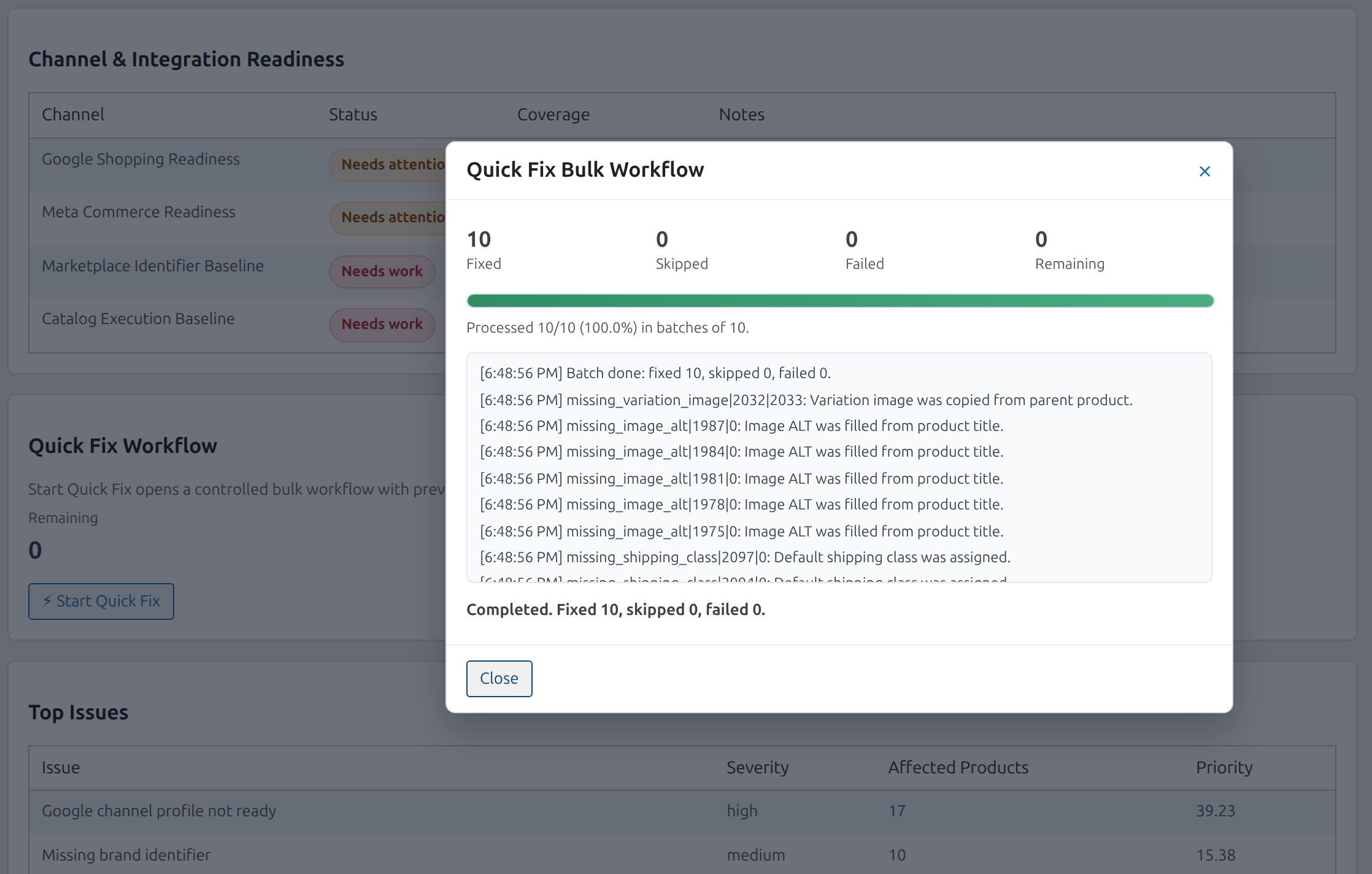Click the Skipped counter label
The width and height of the screenshot is (1372, 874).
pos(682,264)
